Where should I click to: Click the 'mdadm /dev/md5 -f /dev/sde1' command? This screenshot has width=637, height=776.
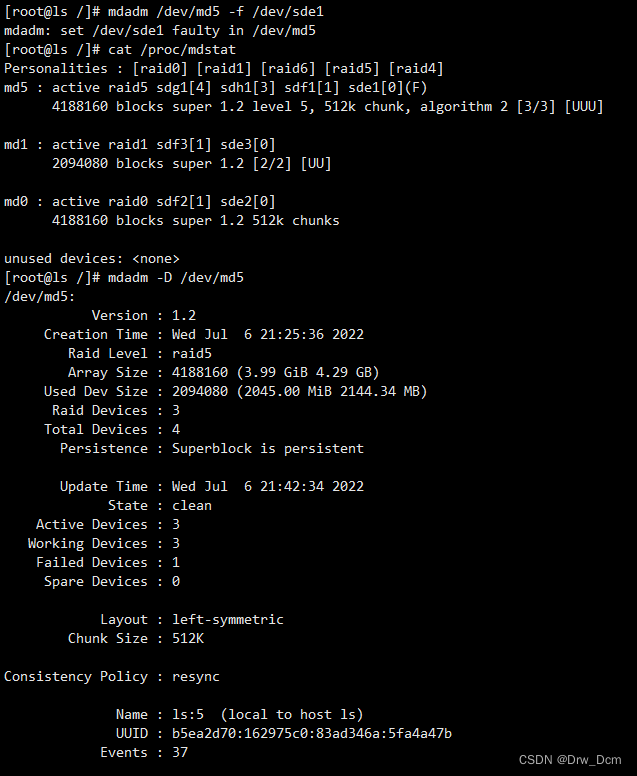216,11
